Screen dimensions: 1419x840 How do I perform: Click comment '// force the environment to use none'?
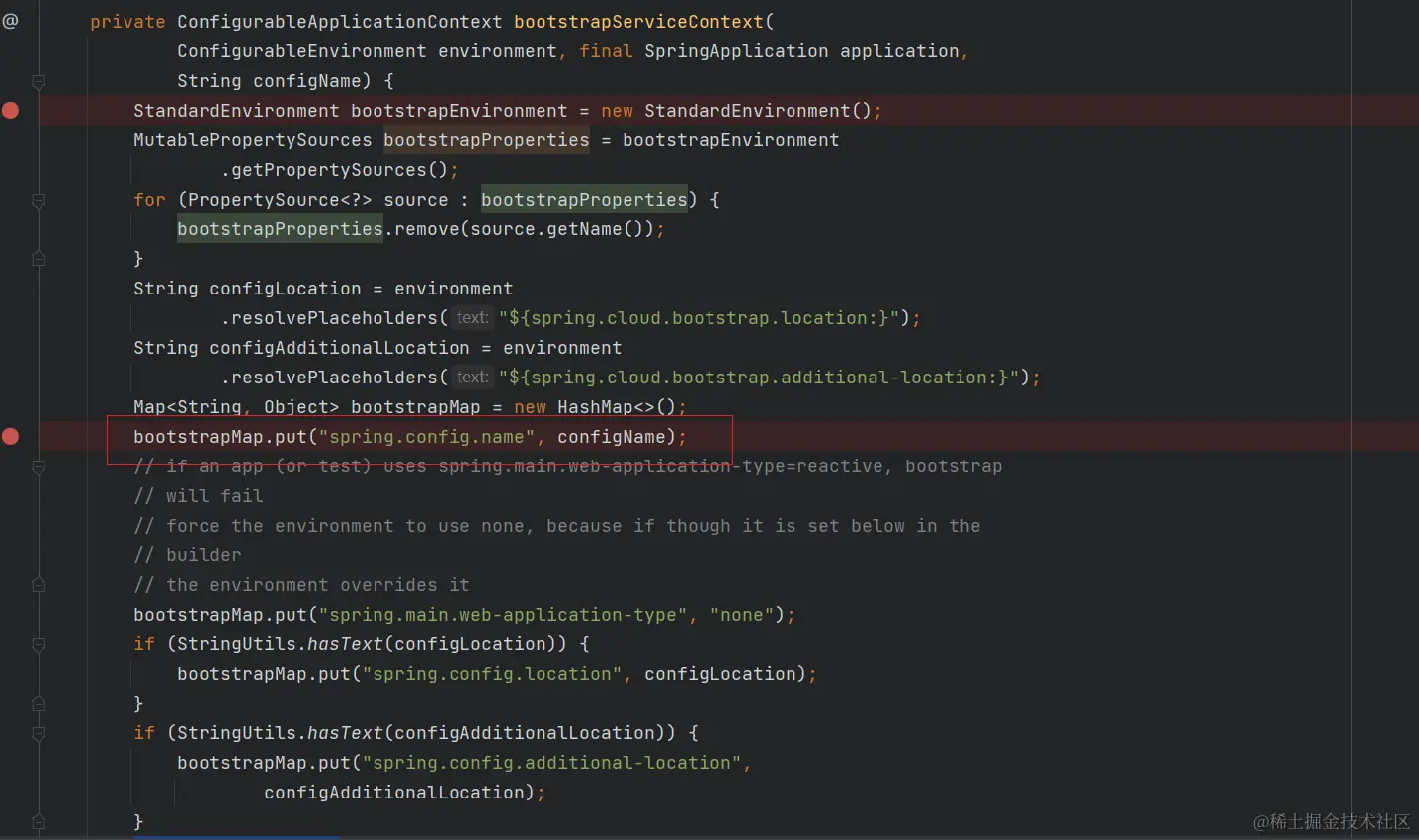pos(334,526)
